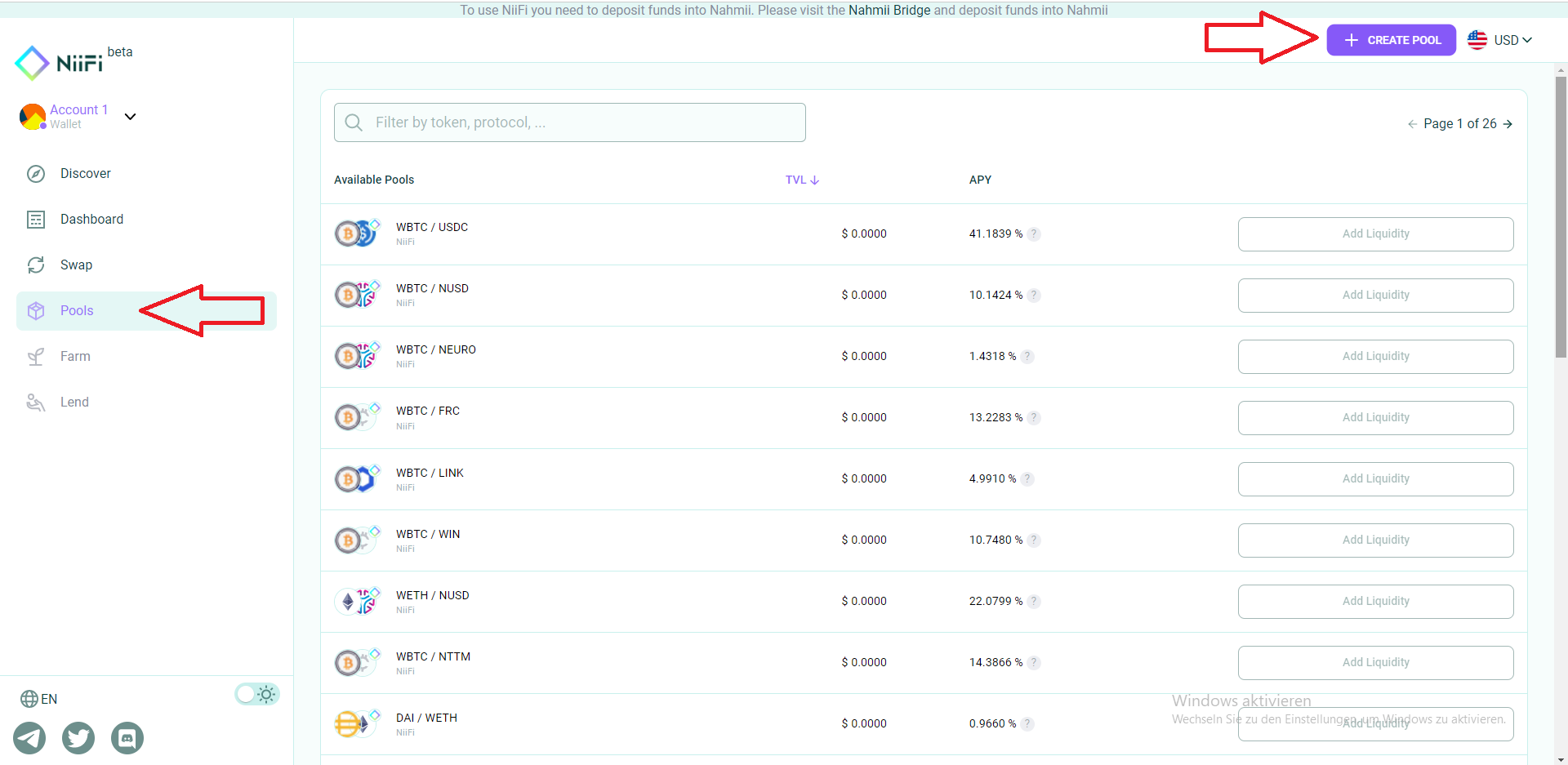Click the WBTC / NEURO token pair icon
This screenshot has height=765, width=1568.
click(x=358, y=356)
